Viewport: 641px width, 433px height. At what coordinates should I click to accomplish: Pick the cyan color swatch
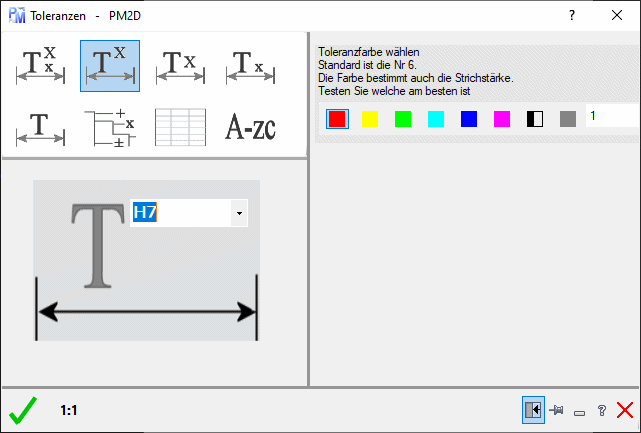point(436,119)
